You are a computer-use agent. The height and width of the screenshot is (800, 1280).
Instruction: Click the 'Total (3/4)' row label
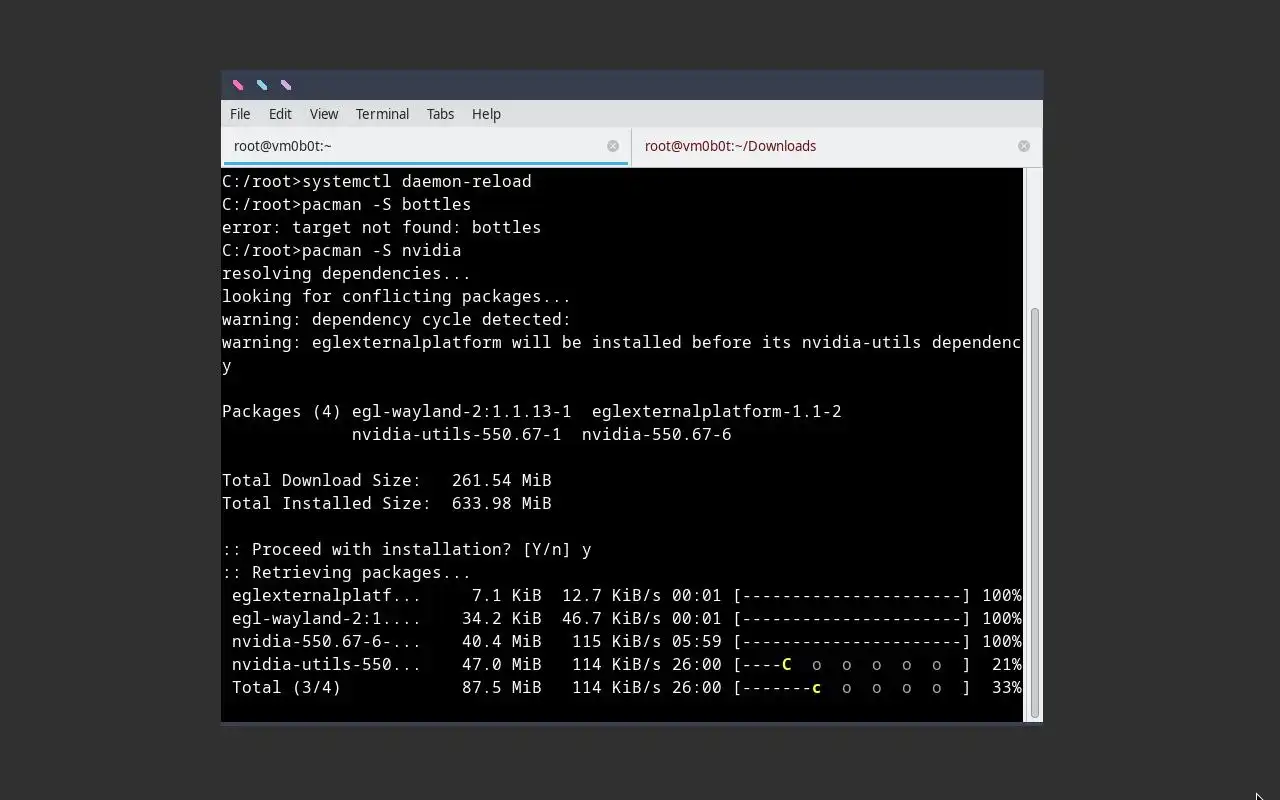287,688
